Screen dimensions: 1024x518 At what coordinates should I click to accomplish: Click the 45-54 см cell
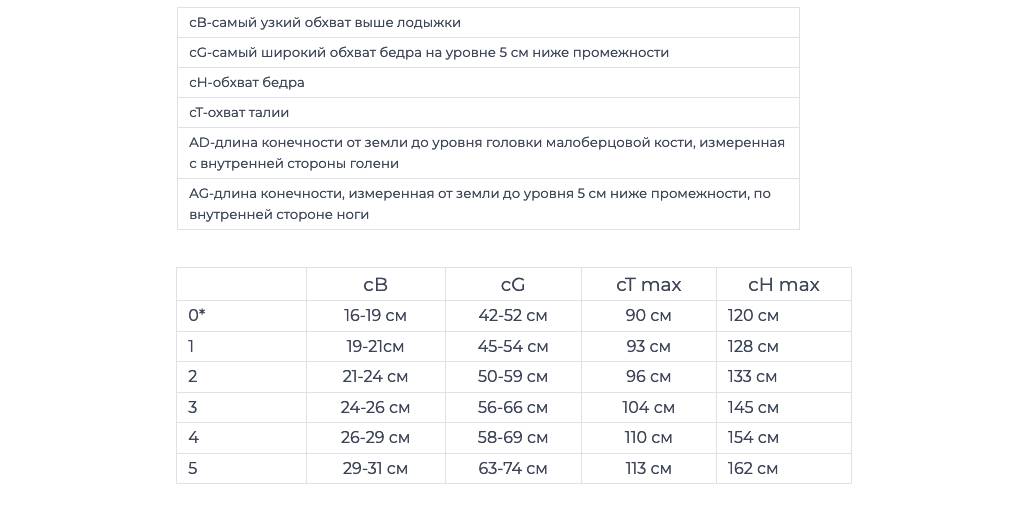click(513, 346)
